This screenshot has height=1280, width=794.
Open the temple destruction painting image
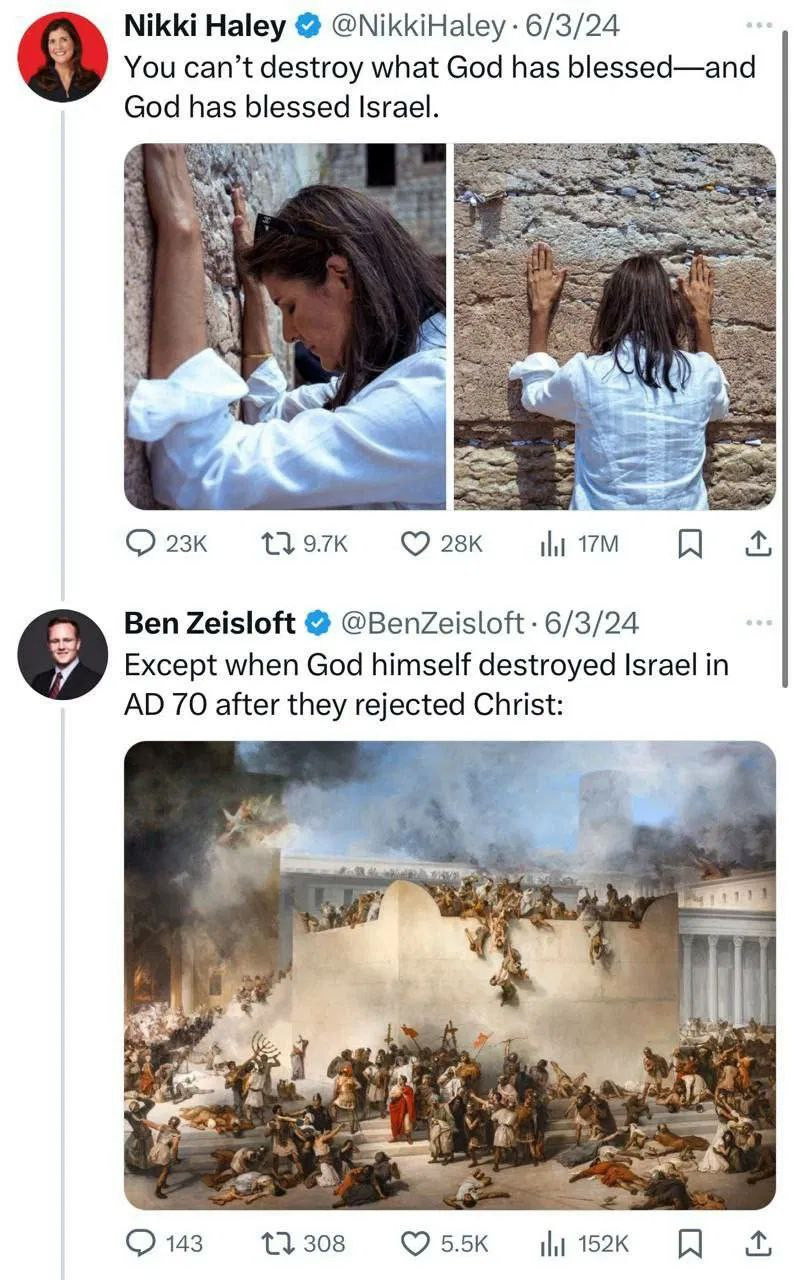[449, 975]
